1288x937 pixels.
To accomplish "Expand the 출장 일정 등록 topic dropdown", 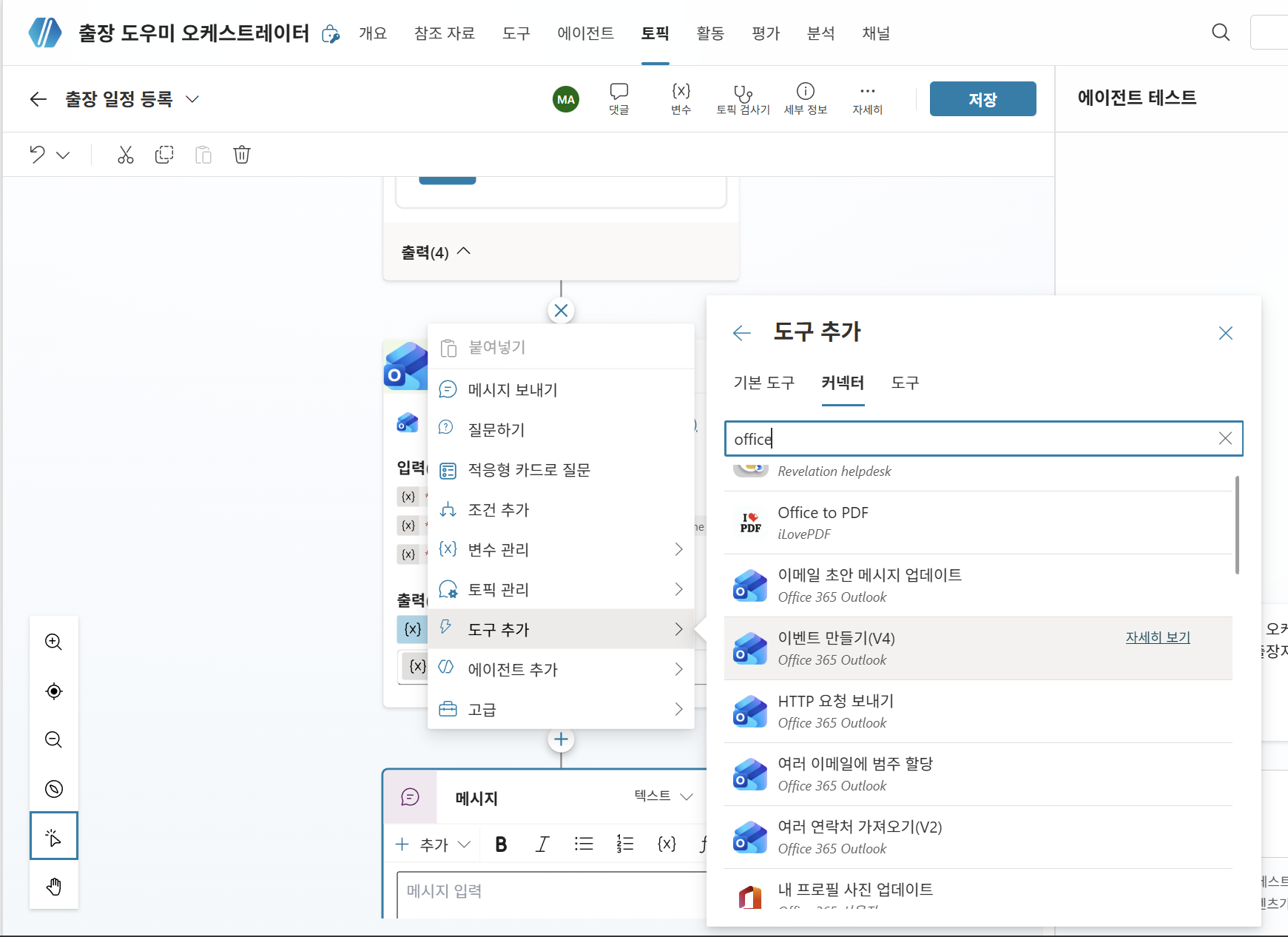I will click(x=192, y=99).
